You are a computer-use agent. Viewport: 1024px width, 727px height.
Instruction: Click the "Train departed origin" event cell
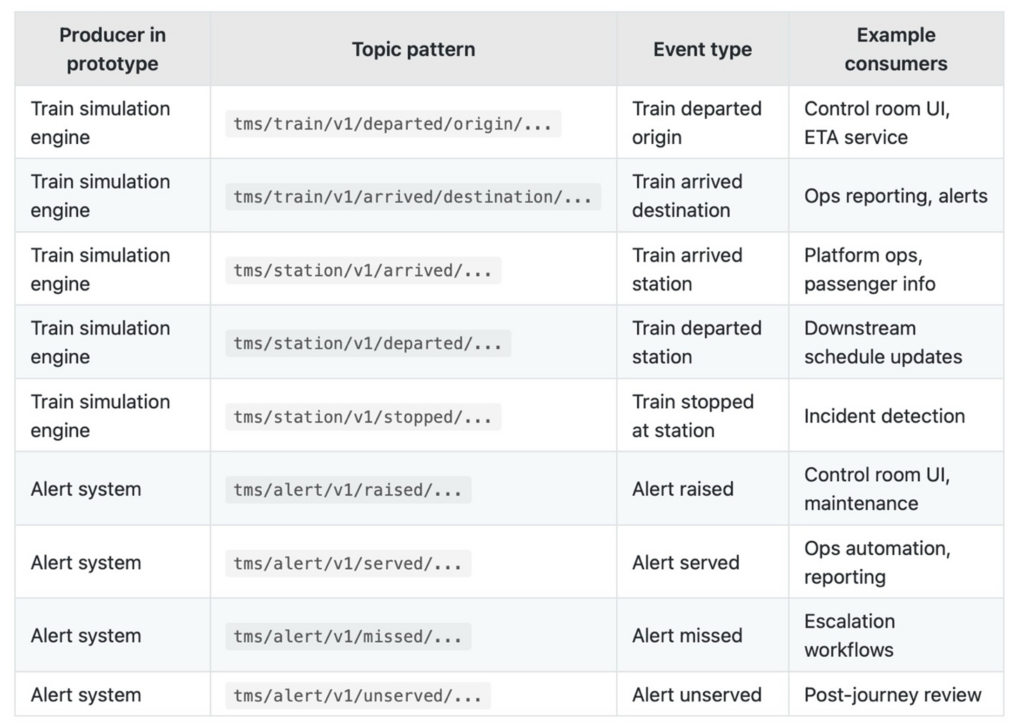(696, 123)
